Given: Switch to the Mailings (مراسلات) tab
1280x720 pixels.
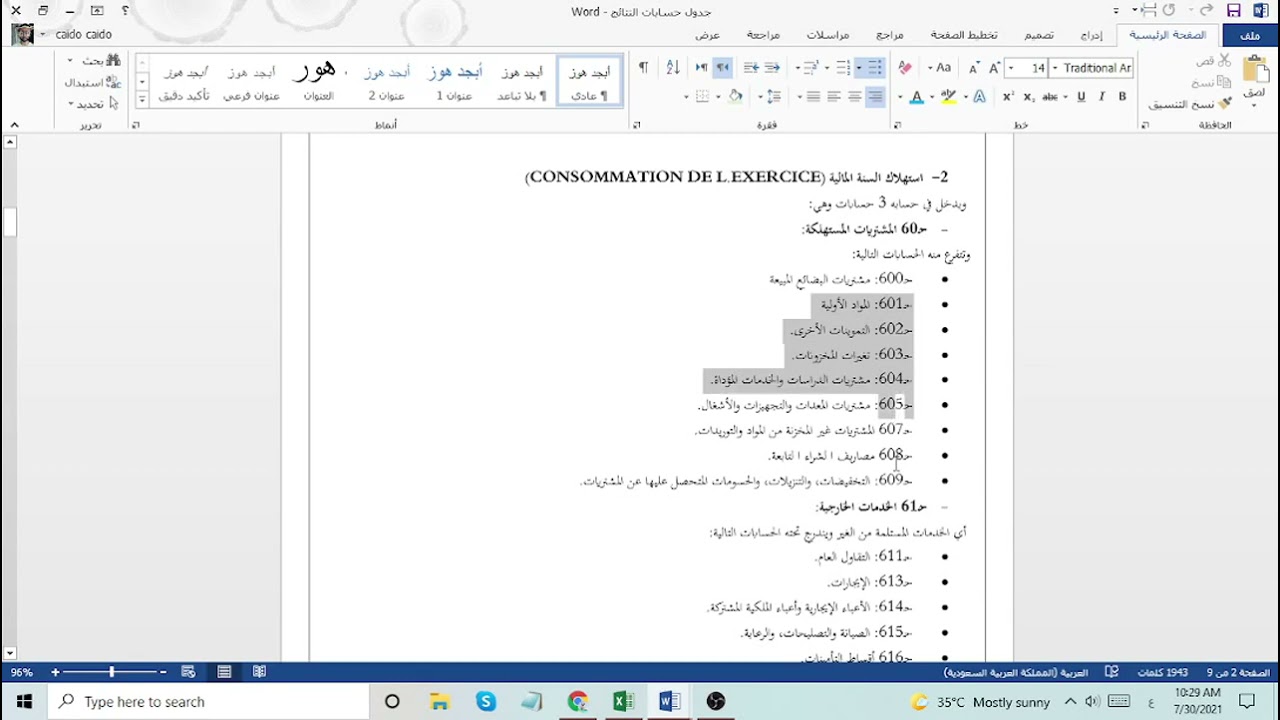Looking at the screenshot, I should tap(828, 35).
